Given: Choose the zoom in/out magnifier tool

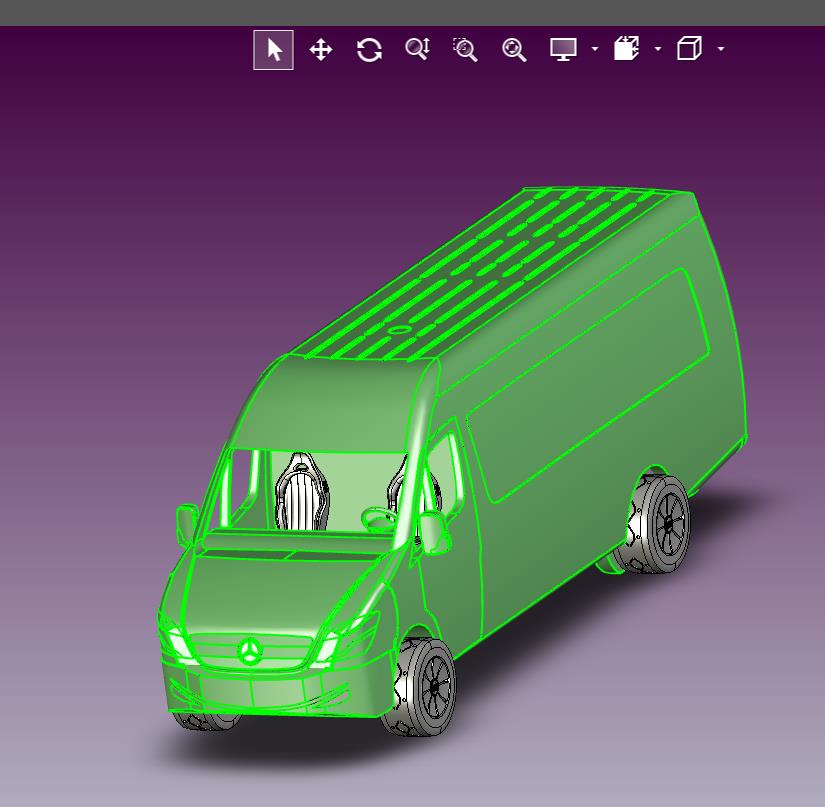Looking at the screenshot, I should (x=418, y=49).
